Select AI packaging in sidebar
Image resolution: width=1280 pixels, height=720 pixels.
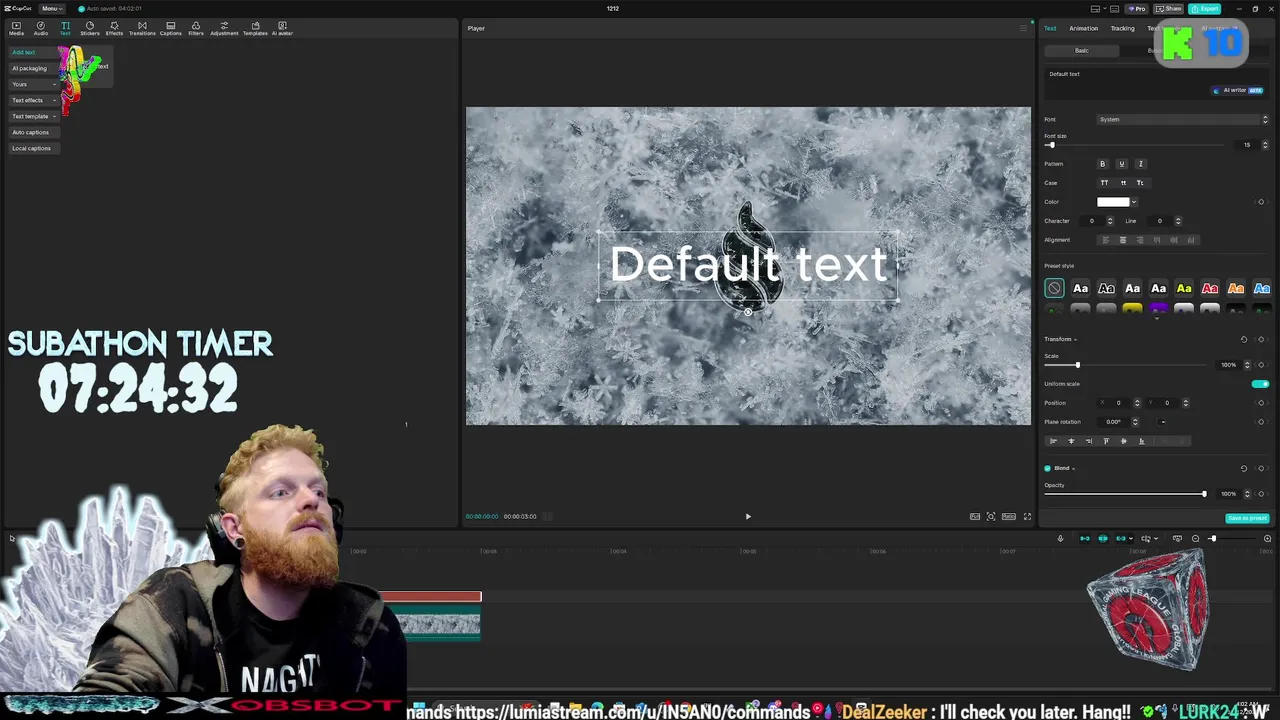(34, 68)
